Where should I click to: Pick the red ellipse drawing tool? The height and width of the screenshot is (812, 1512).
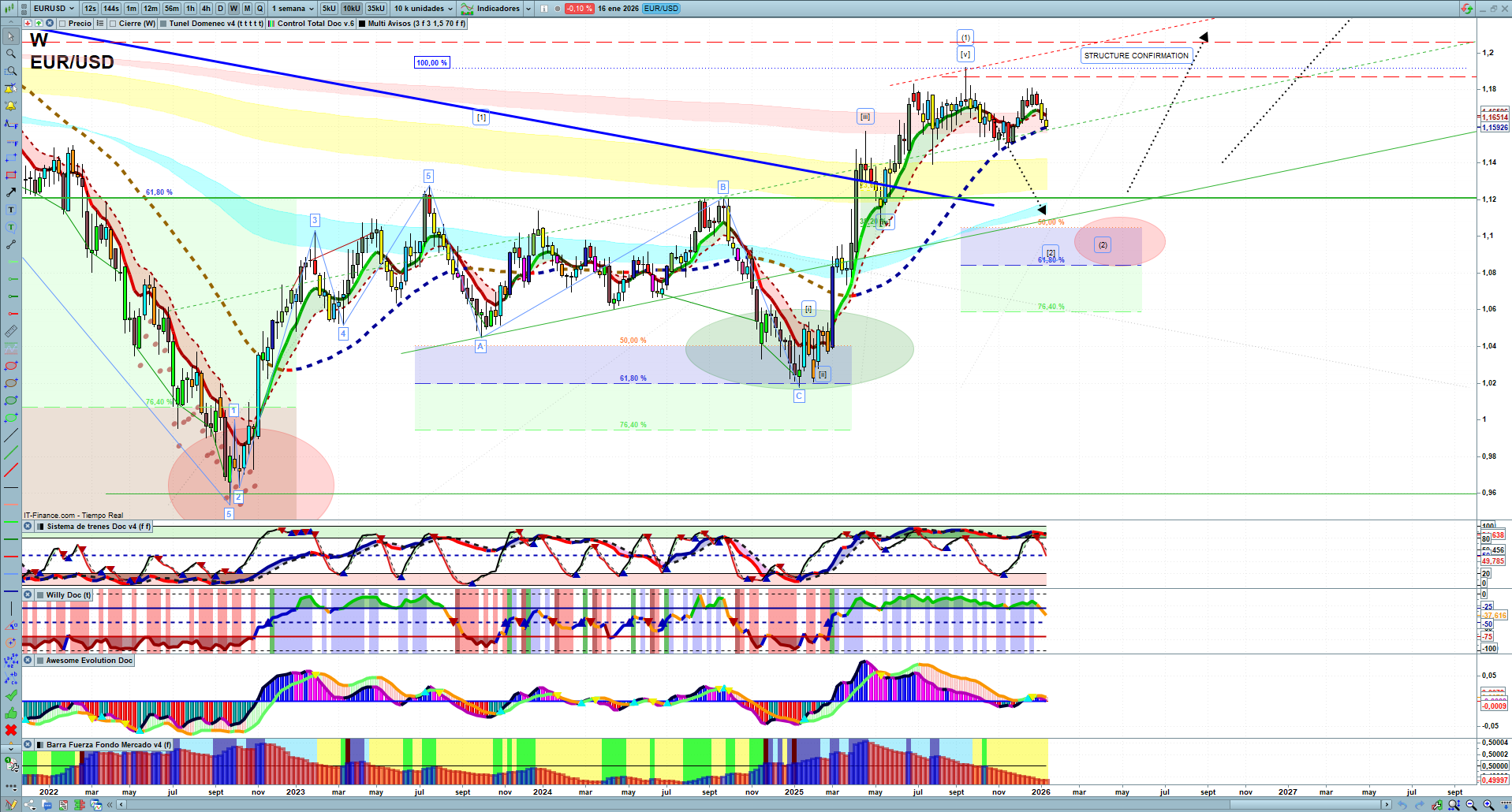pyautogui.click(x=11, y=366)
